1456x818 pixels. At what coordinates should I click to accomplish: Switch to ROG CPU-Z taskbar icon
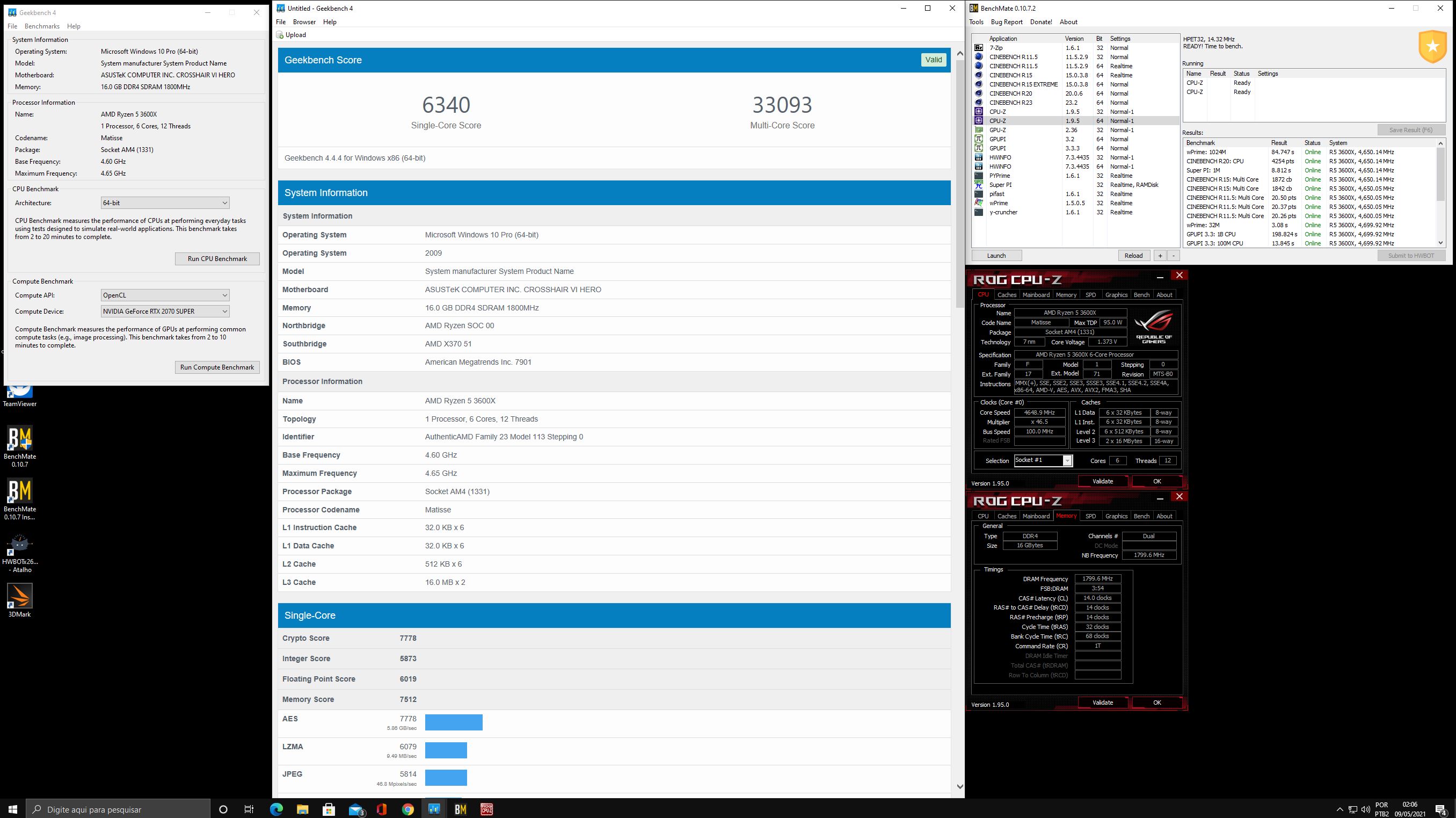(486, 809)
